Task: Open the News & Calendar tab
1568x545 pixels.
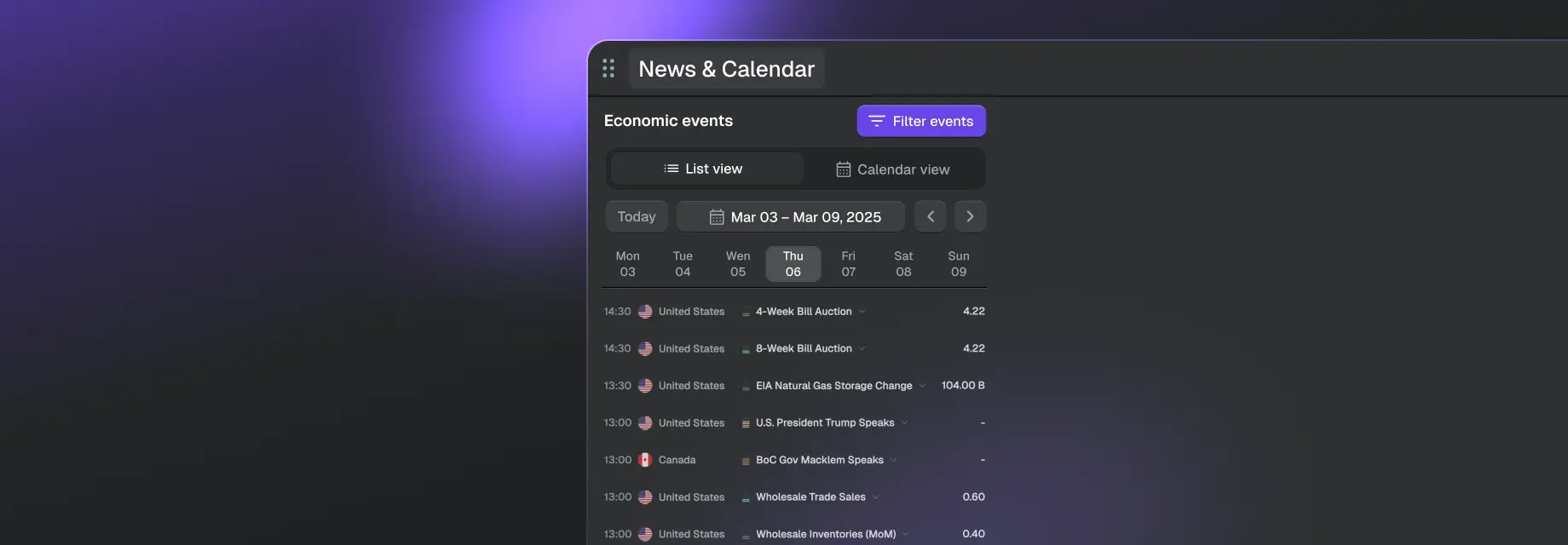Action: pos(726,69)
